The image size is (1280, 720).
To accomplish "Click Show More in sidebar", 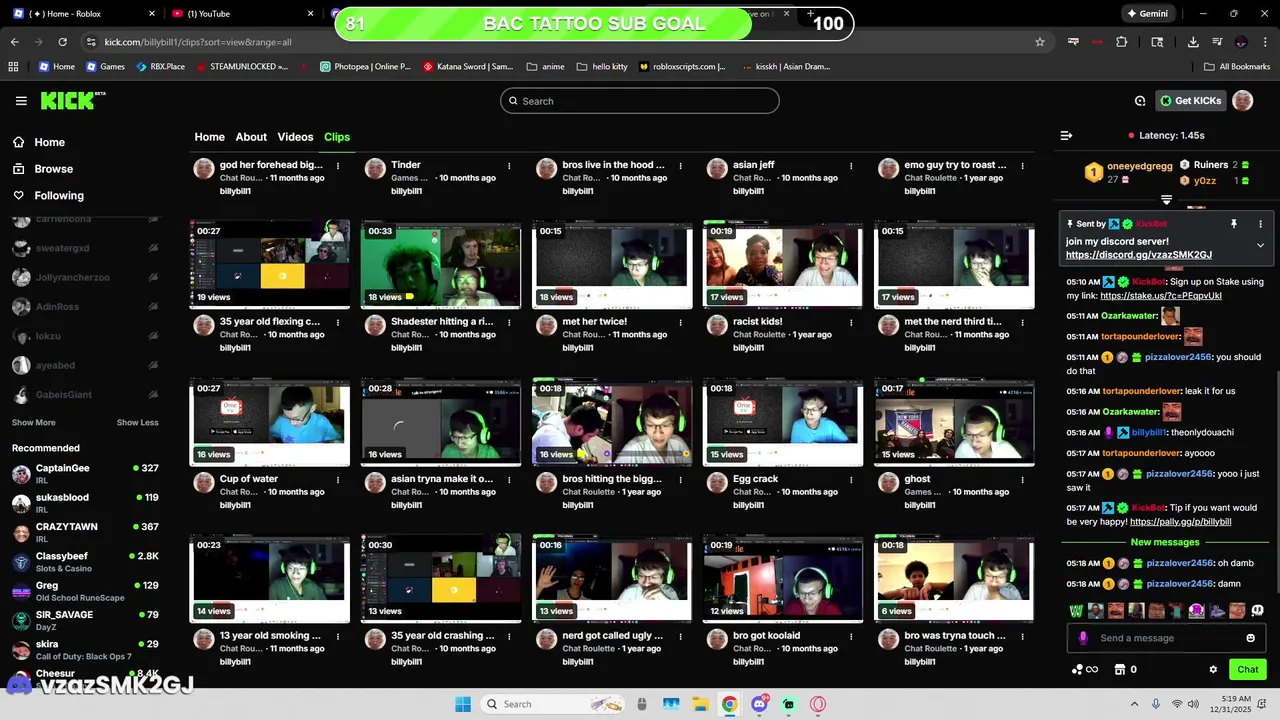I will pyautogui.click(x=33, y=423).
